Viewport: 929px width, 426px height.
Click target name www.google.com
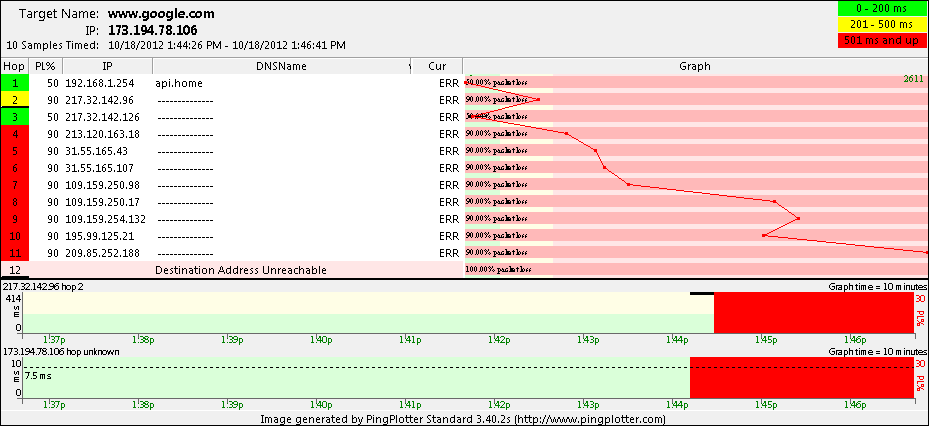click(161, 14)
